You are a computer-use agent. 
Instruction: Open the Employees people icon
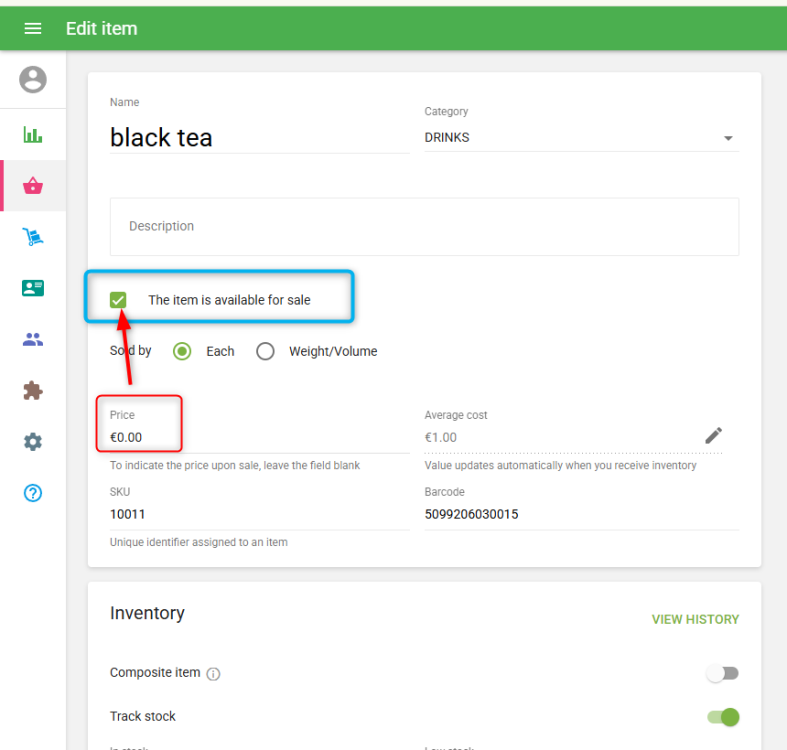coord(33,339)
